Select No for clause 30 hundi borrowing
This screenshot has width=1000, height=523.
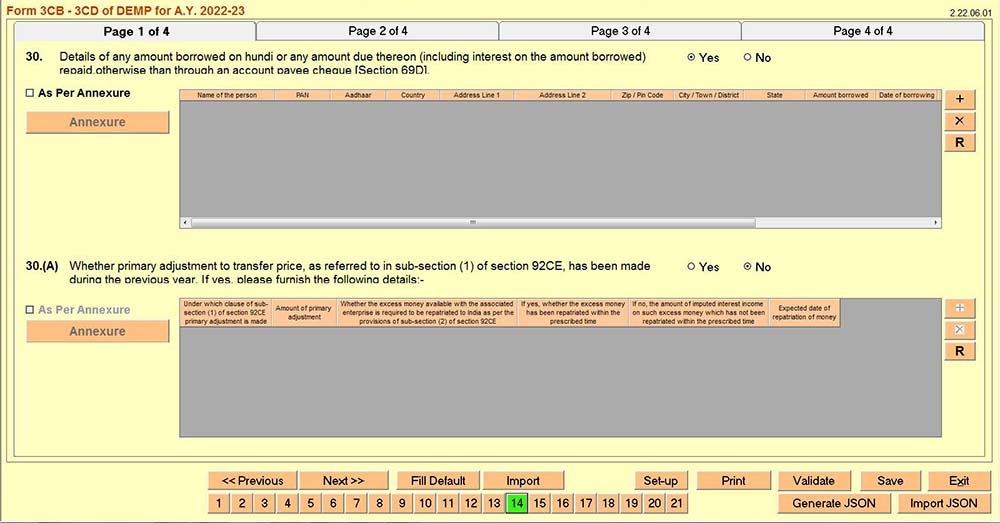click(748, 58)
